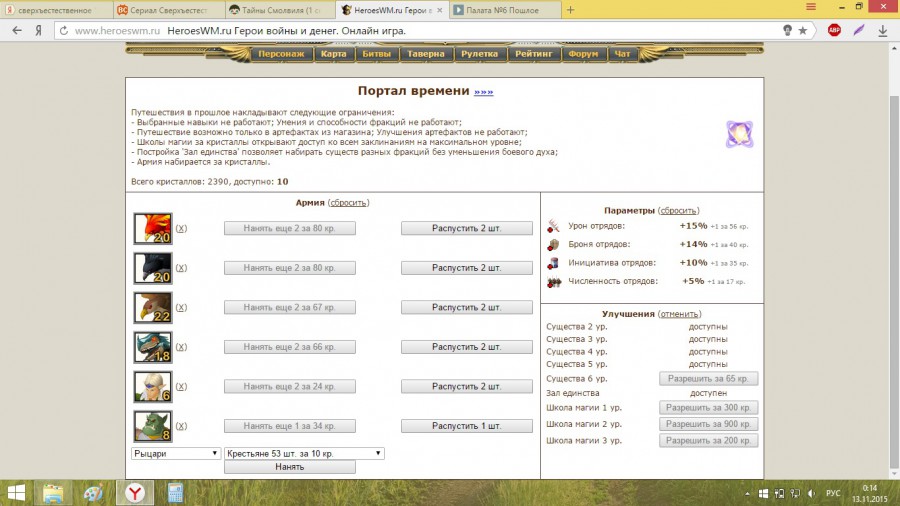Open the Таверна menu

pos(426,54)
